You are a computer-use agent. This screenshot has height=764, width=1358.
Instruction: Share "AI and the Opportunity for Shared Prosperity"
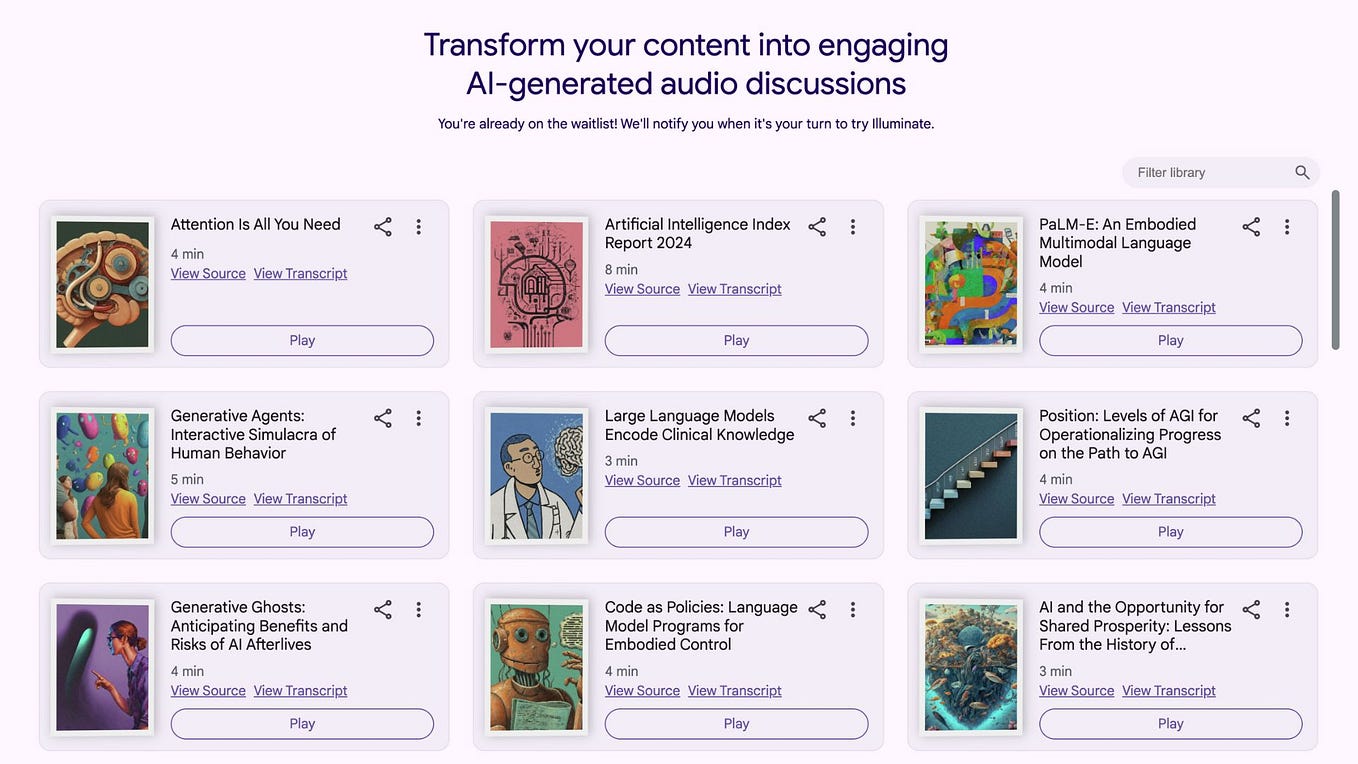pyautogui.click(x=1250, y=609)
